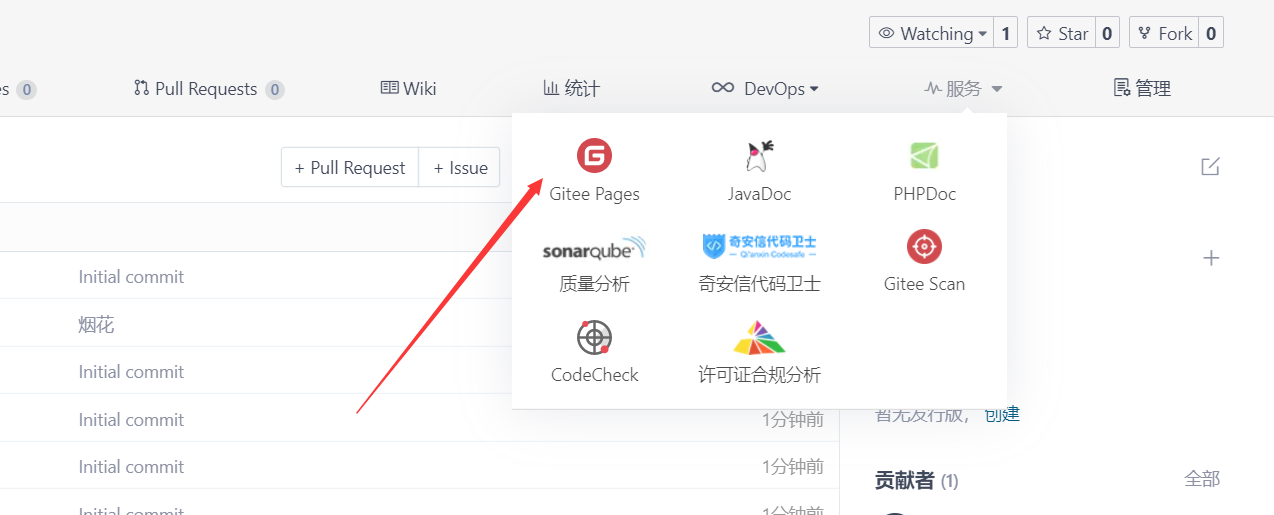Click the 创建 release link
Screen dimensions: 1274x515
pos(1001,414)
